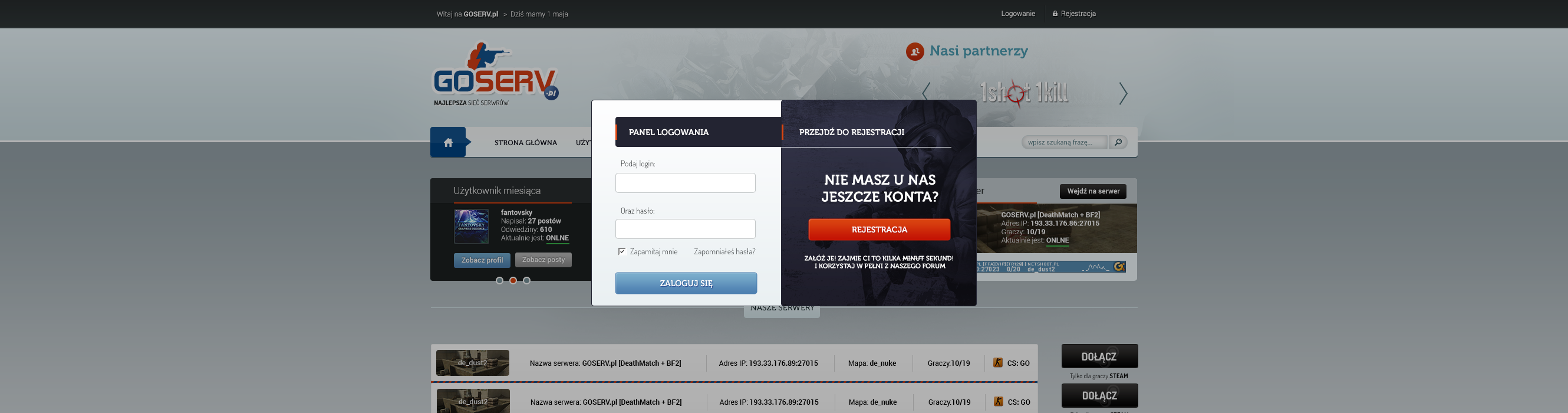Open the fantovsky user avatar
Screen dimensions: 1568x413
point(471,226)
